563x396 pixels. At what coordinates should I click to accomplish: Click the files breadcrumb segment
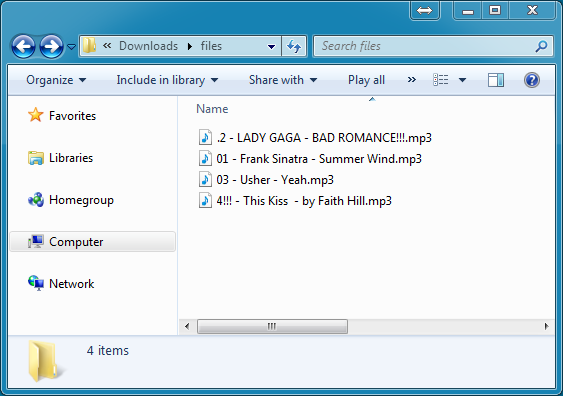tap(211, 46)
